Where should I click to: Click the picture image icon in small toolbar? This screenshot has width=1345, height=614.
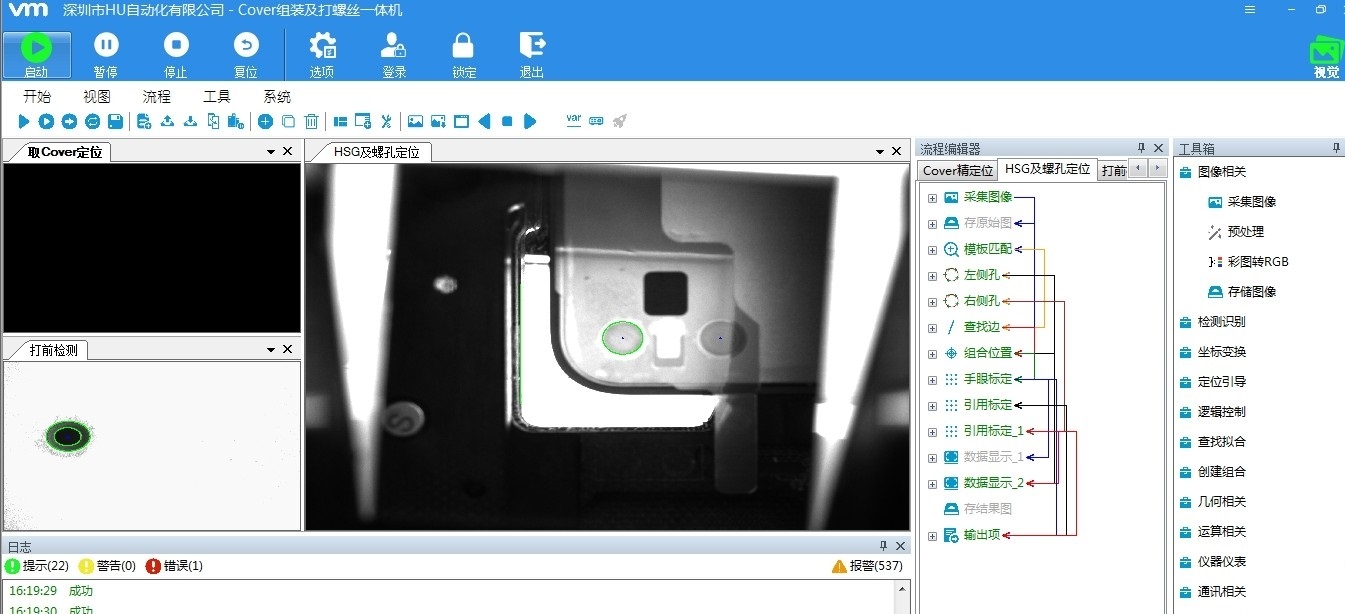pos(415,122)
